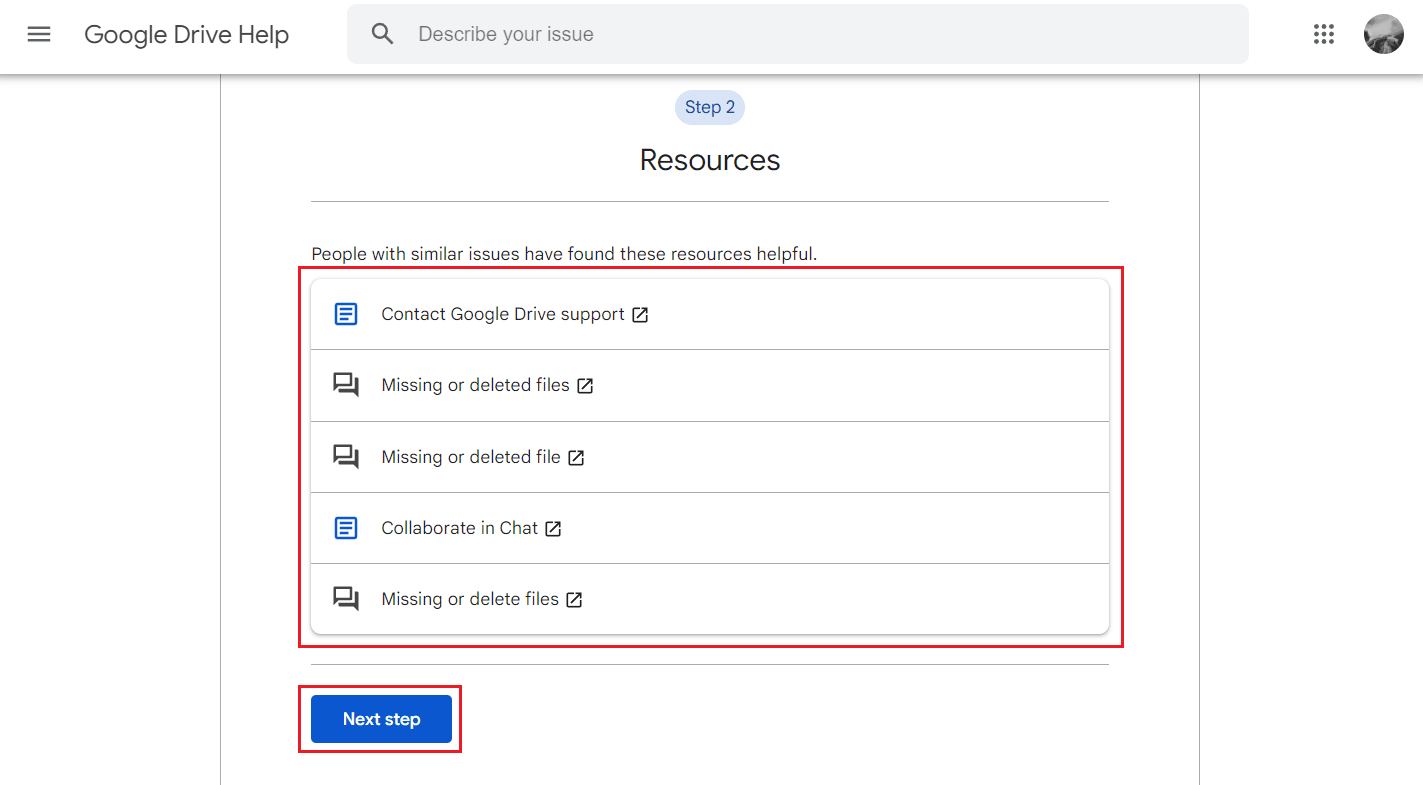Click external link icon after Collaborate in Chat
1423x785 pixels.
point(553,529)
